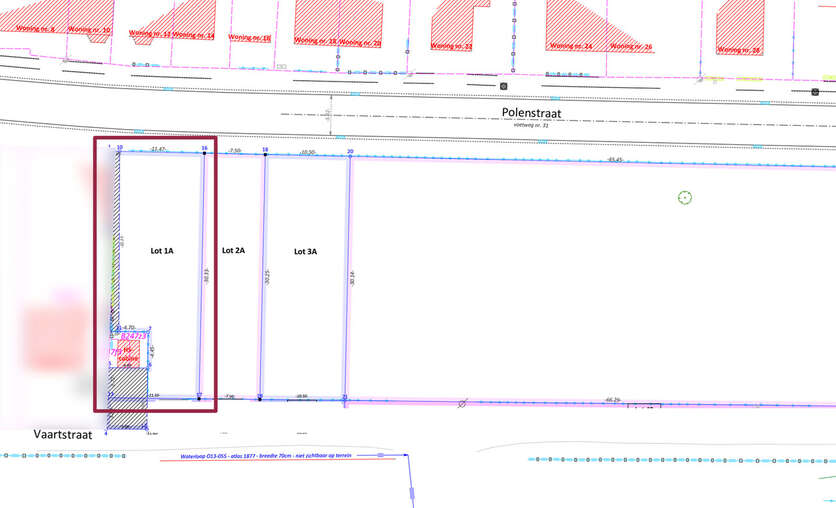Click the Woning nr. 28 label

tap(741, 49)
